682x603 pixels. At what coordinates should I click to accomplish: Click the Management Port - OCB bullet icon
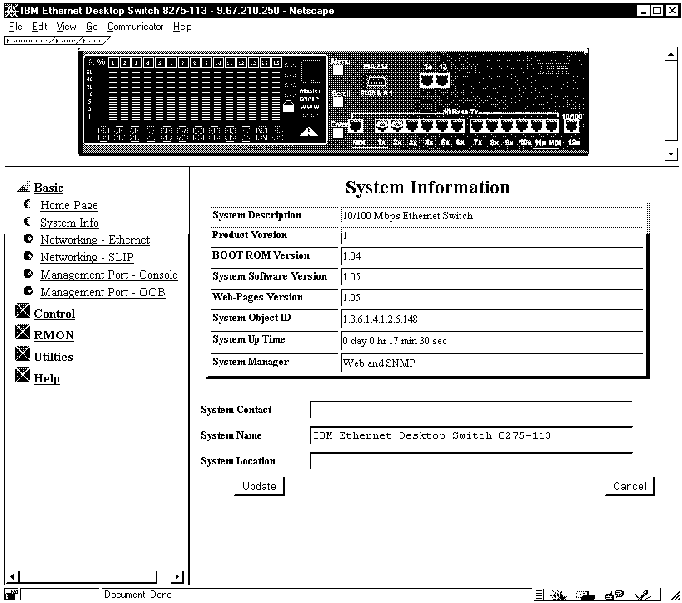pyautogui.click(x=28, y=292)
